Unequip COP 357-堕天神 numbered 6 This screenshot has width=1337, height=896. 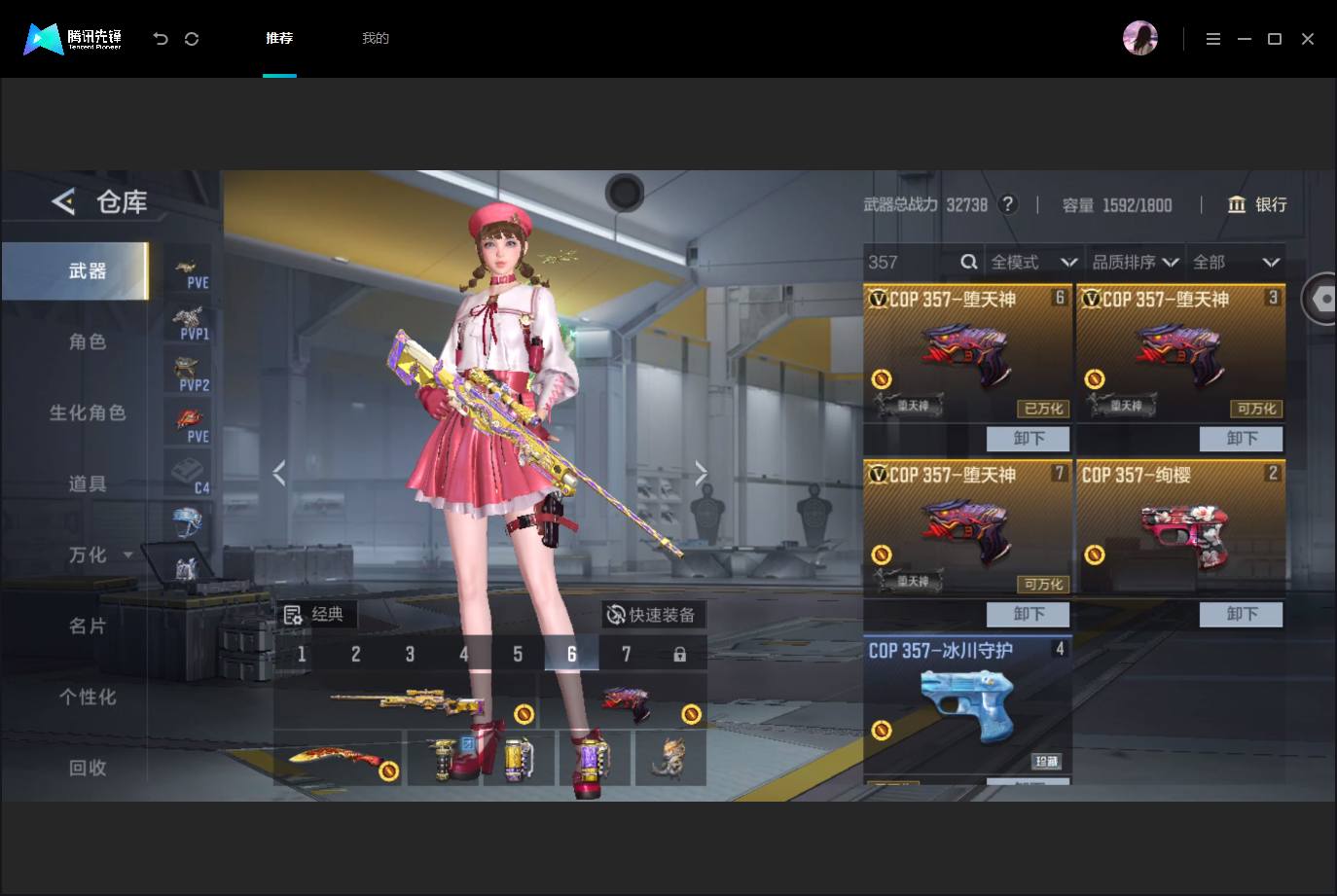[x=1029, y=439]
